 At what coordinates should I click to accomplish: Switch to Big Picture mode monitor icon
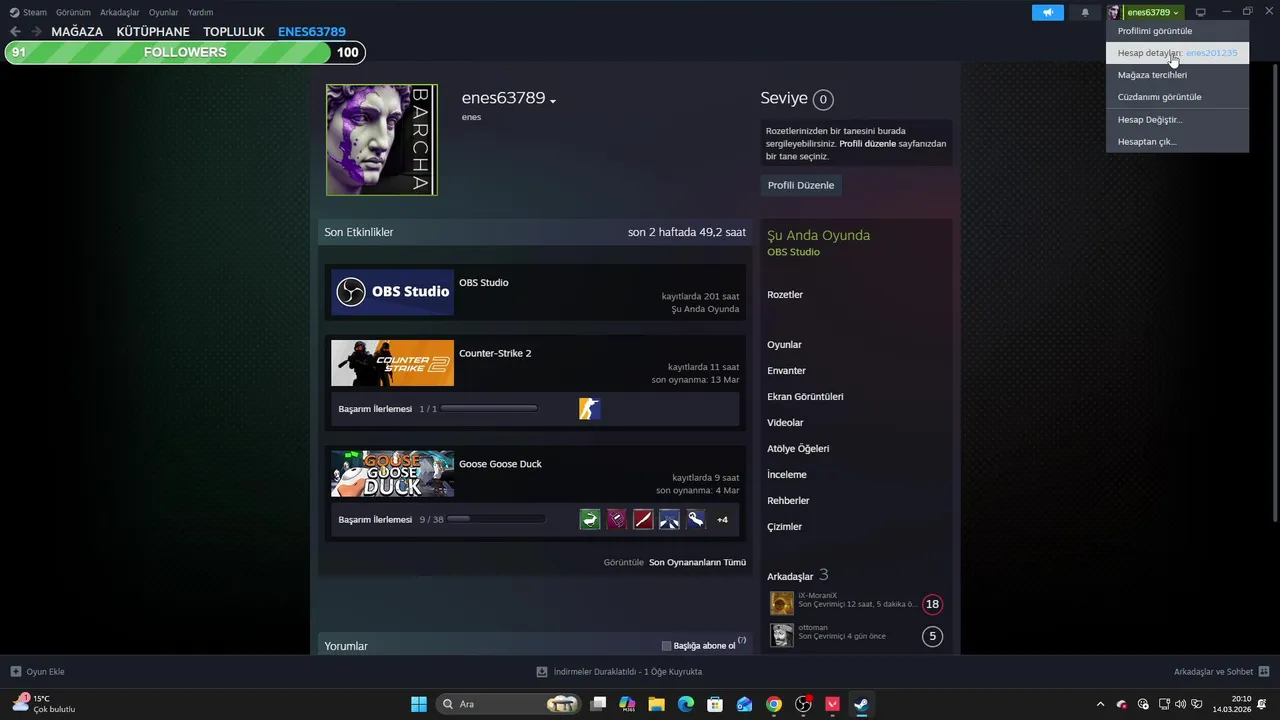(x=1201, y=12)
